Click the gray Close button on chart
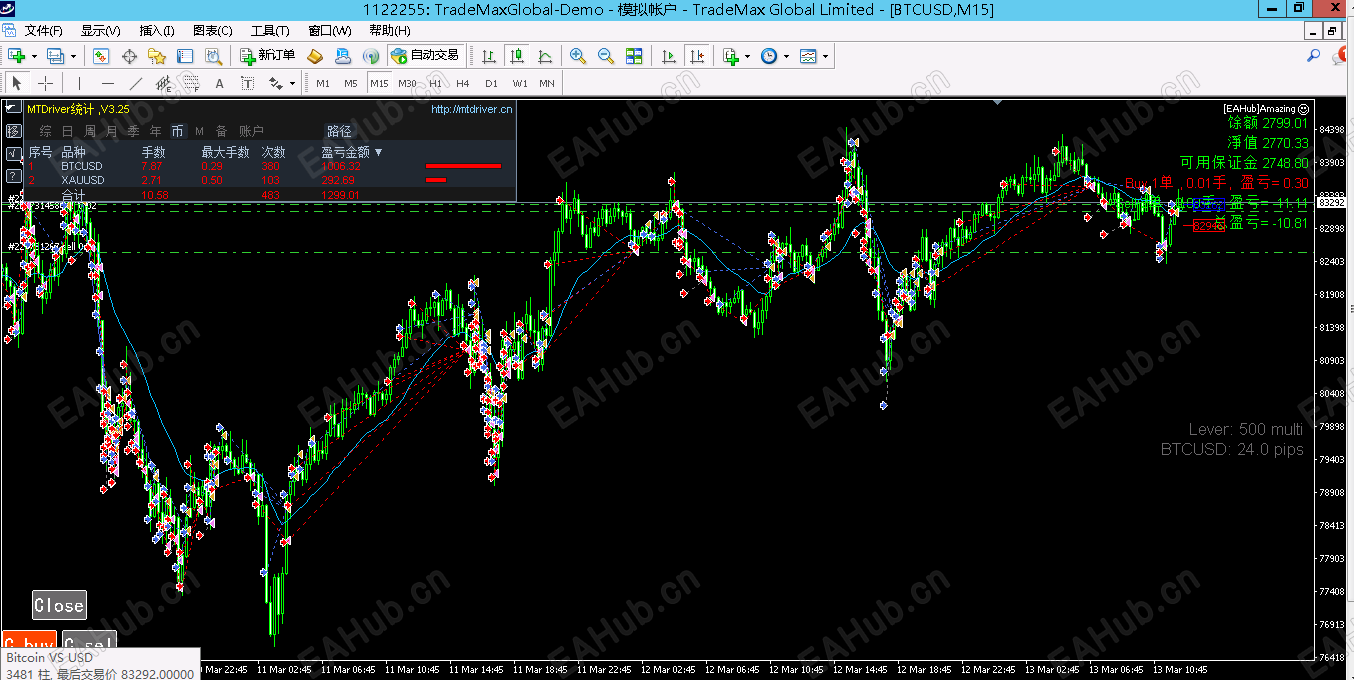Viewport: 1354px width, 680px height. (59, 605)
